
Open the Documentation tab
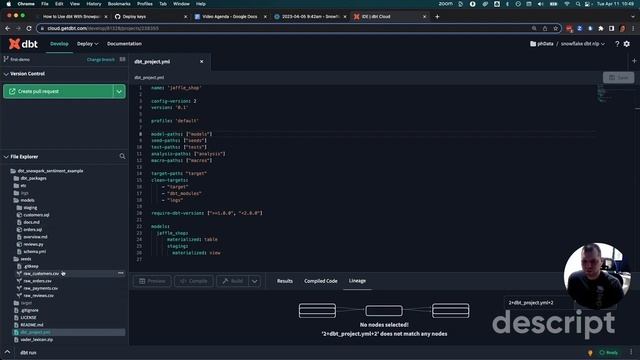click(124, 44)
